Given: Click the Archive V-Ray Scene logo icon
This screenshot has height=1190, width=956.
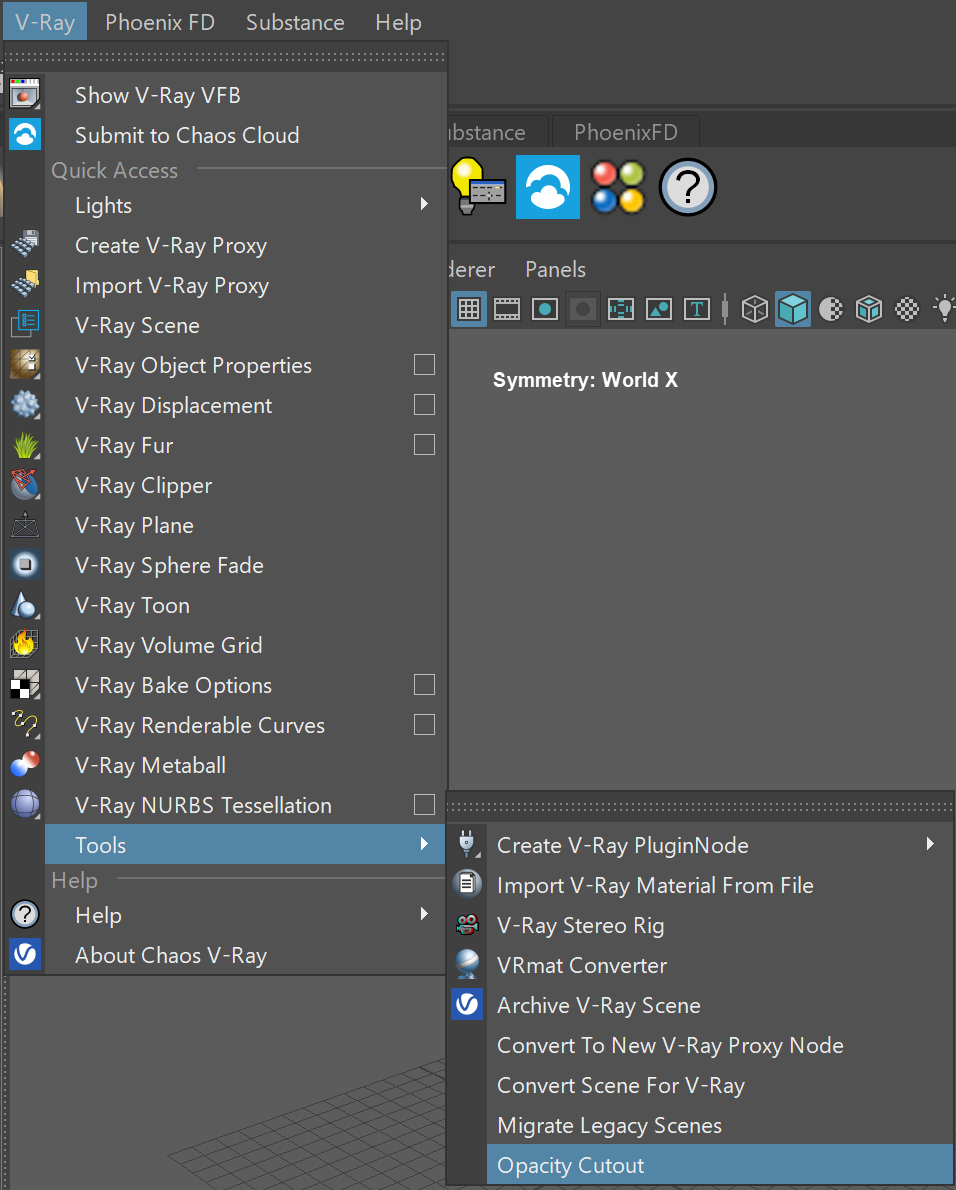Looking at the screenshot, I should pos(467,1005).
